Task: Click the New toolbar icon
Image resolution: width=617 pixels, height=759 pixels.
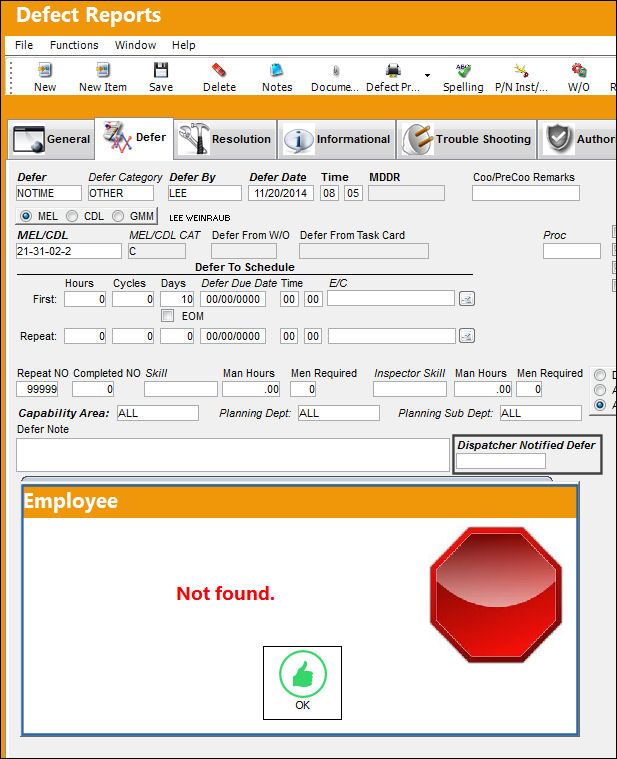Action: 45,71
